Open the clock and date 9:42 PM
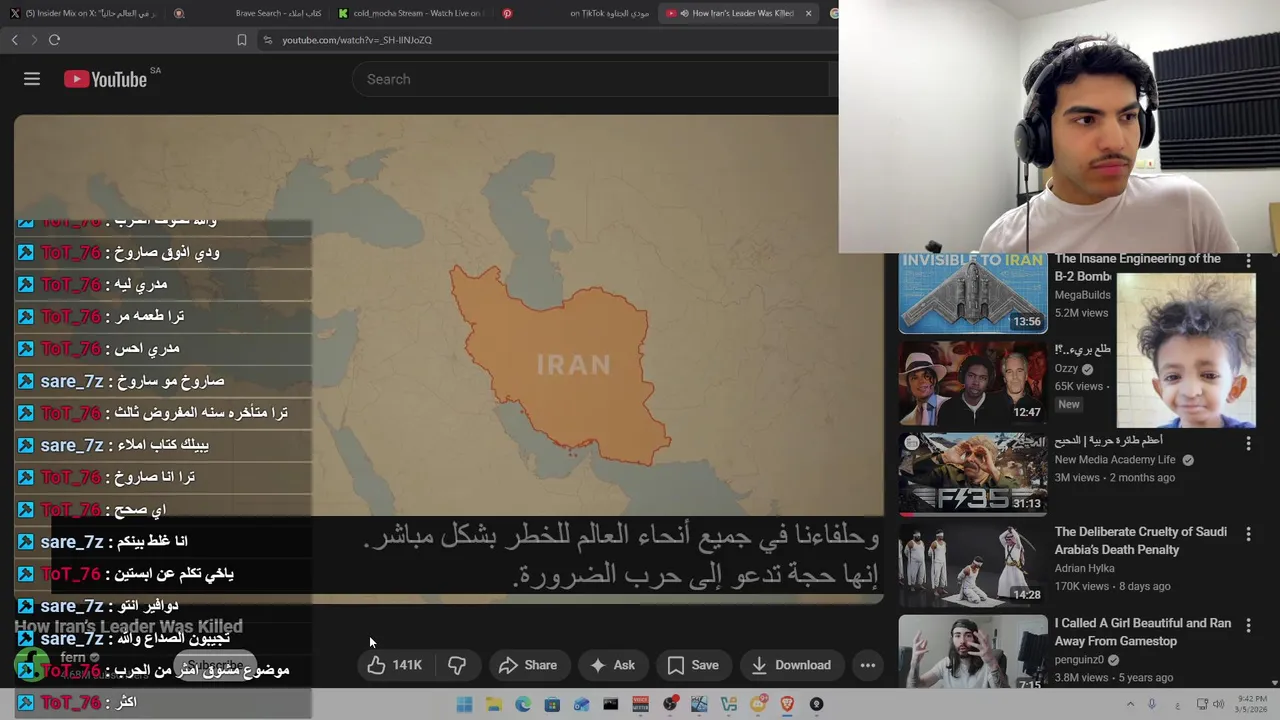This screenshot has height=720, width=1280. click(x=1253, y=704)
